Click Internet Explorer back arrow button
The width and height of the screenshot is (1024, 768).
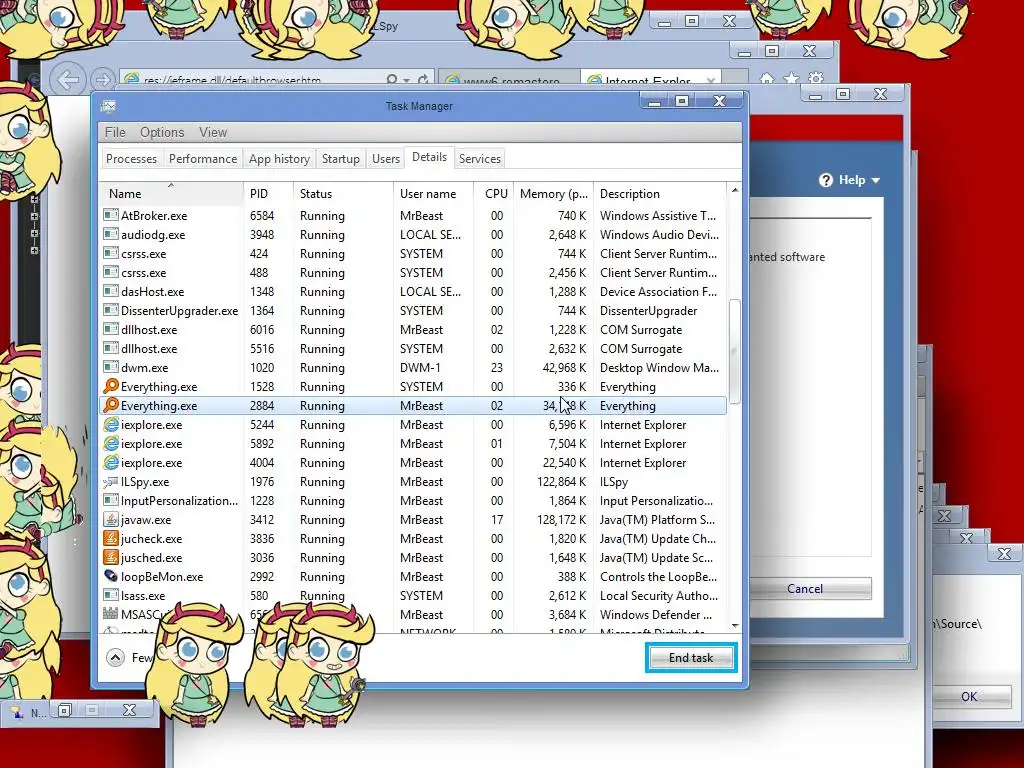pyautogui.click(x=68, y=80)
